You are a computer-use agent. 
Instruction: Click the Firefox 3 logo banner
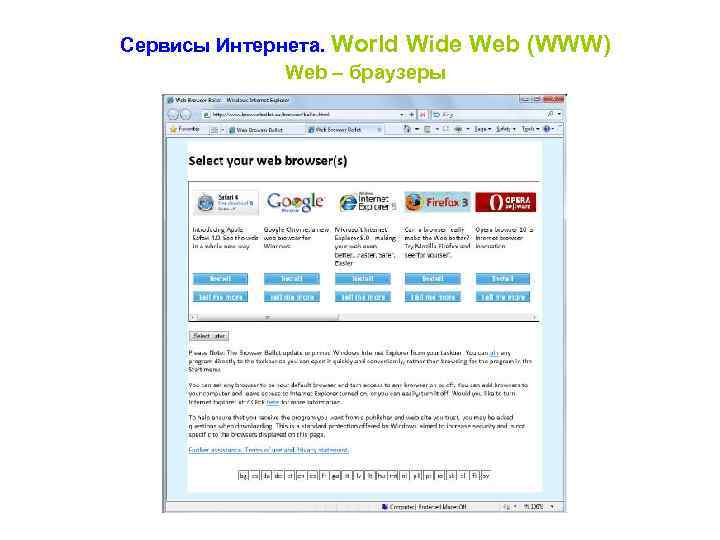tap(437, 202)
